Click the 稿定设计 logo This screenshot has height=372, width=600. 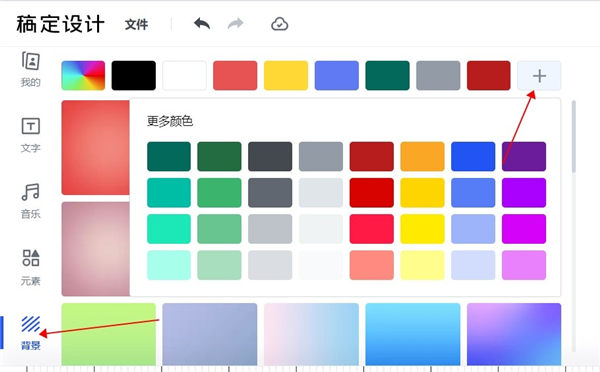click(x=60, y=24)
